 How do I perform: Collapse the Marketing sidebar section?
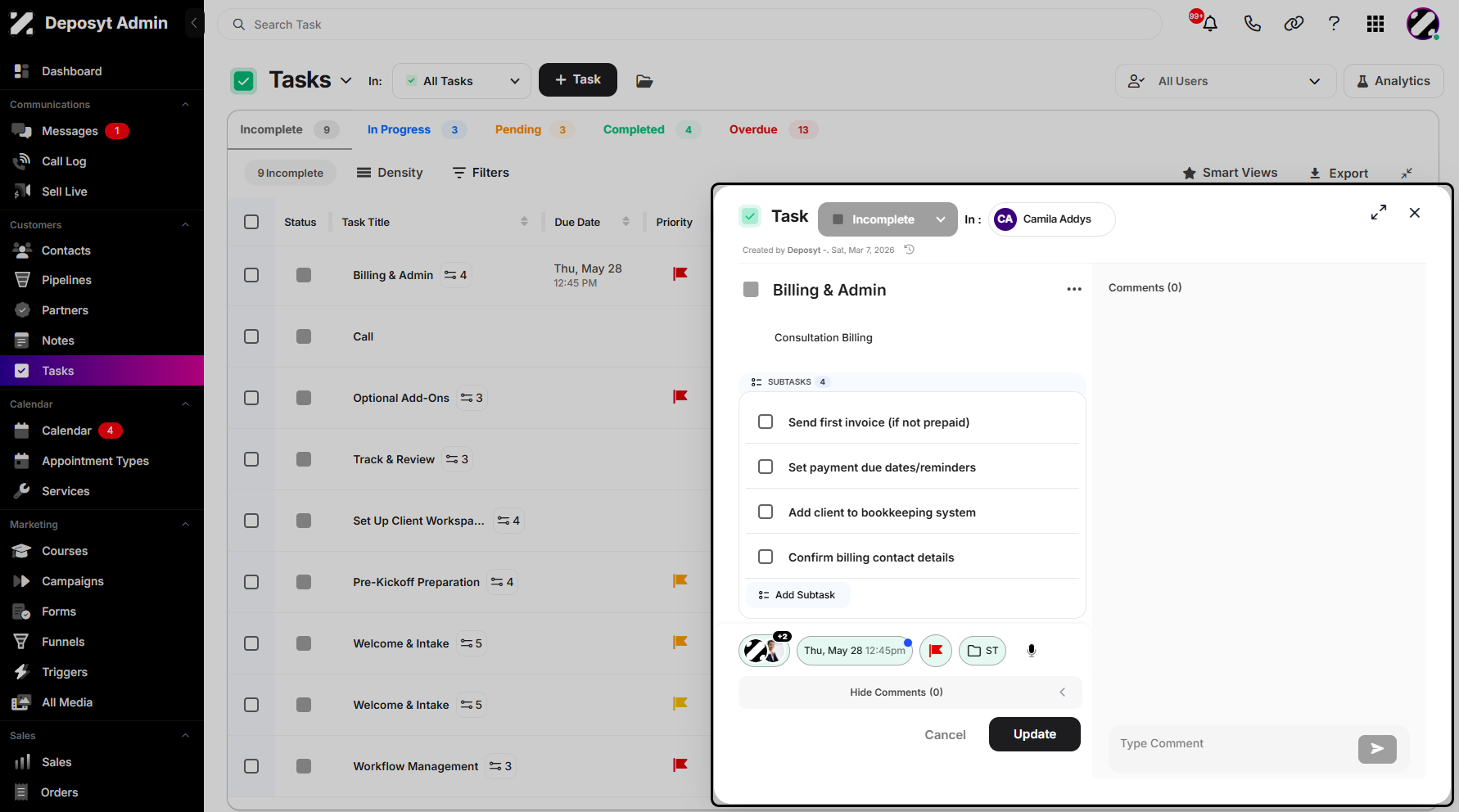coord(185,525)
